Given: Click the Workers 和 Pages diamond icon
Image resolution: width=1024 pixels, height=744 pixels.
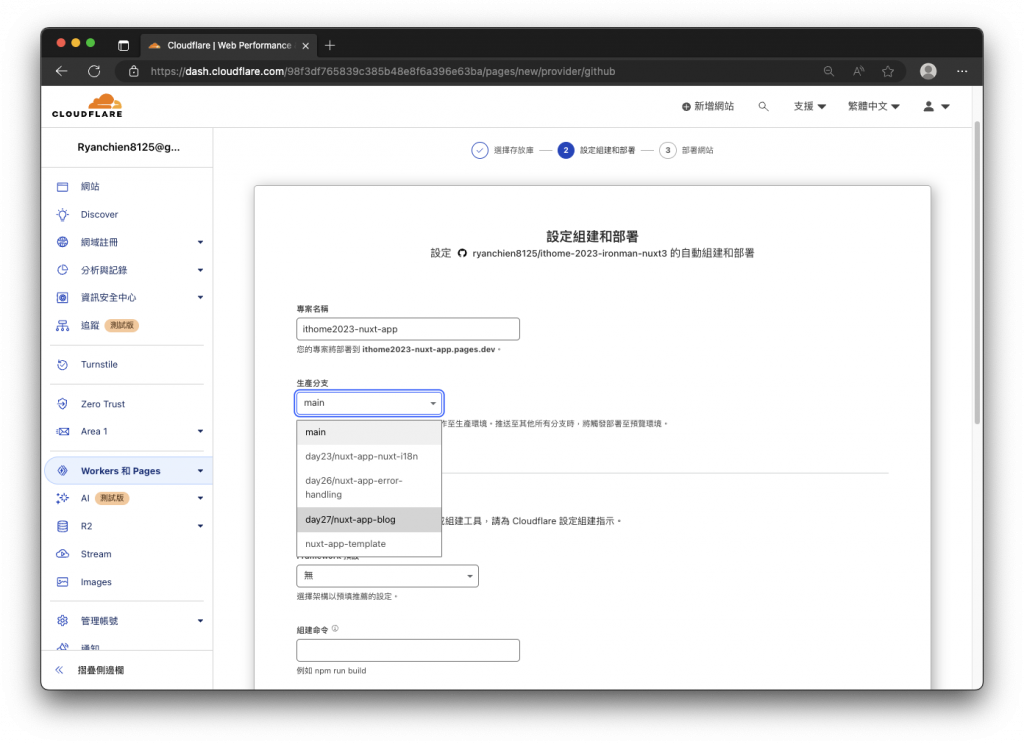Looking at the screenshot, I should pos(62,471).
